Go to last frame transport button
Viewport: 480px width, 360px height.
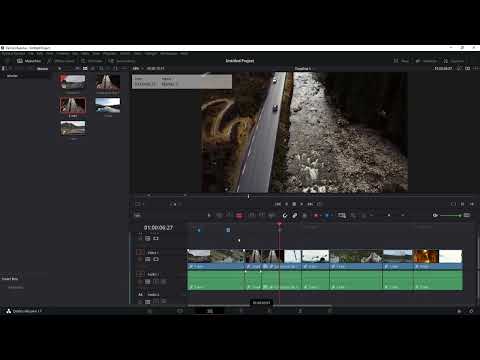(310, 204)
